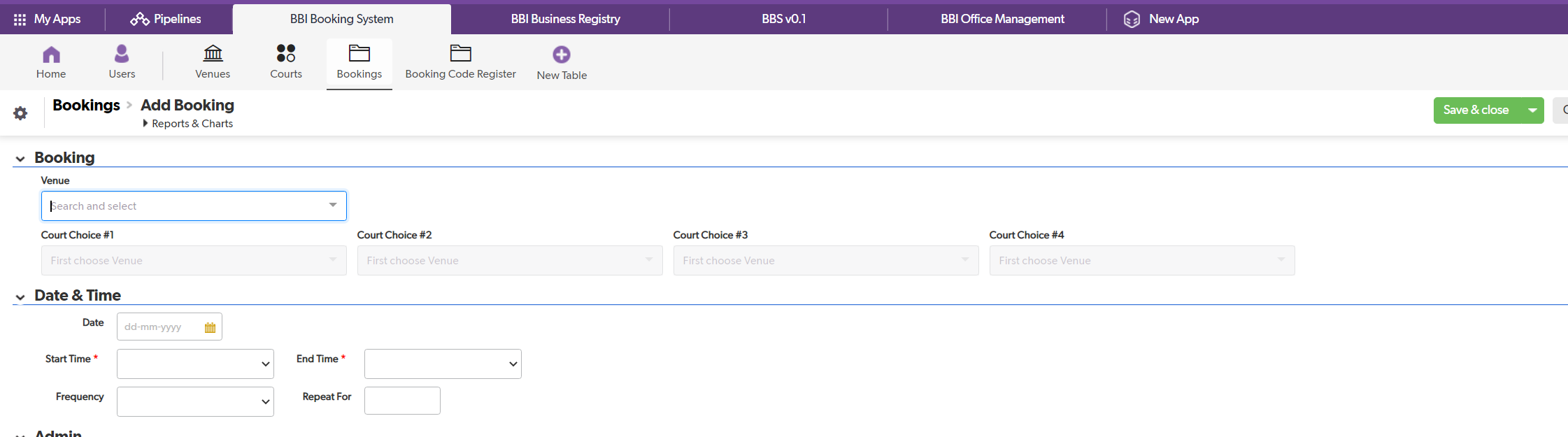This screenshot has width=1568, height=437.
Task: Open the Date calendar picker icon
Action: pyautogui.click(x=210, y=327)
